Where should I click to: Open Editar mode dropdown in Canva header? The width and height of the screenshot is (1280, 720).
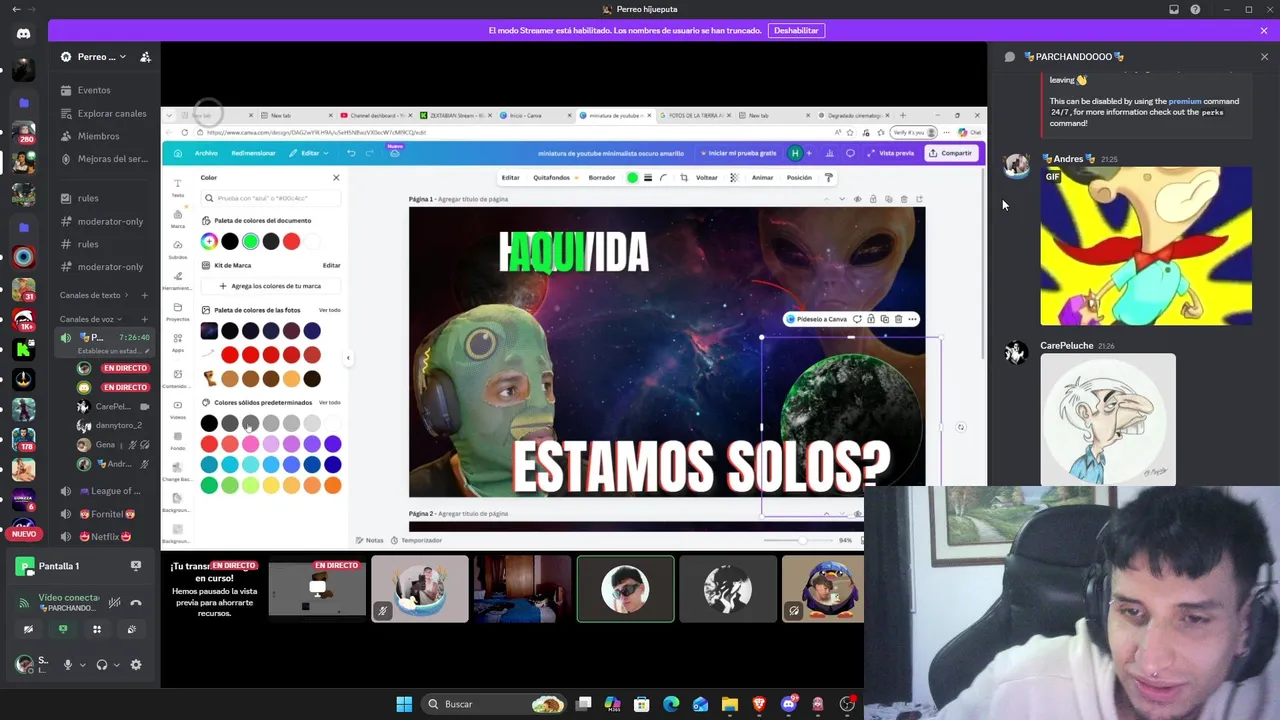[310, 153]
